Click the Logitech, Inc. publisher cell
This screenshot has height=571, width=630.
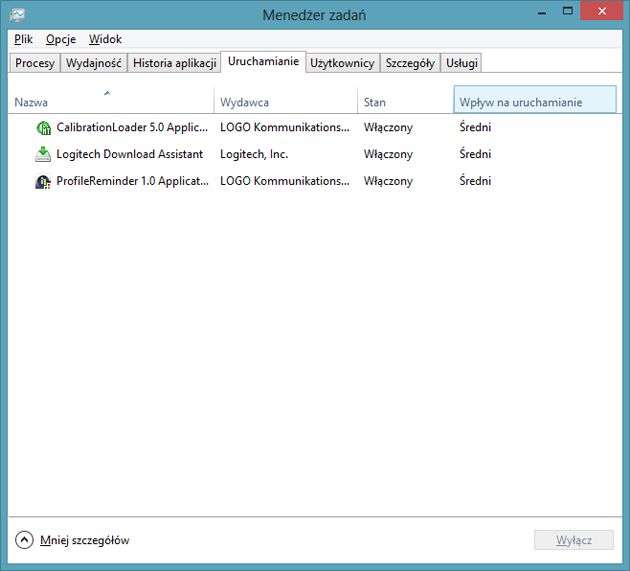(x=254, y=154)
